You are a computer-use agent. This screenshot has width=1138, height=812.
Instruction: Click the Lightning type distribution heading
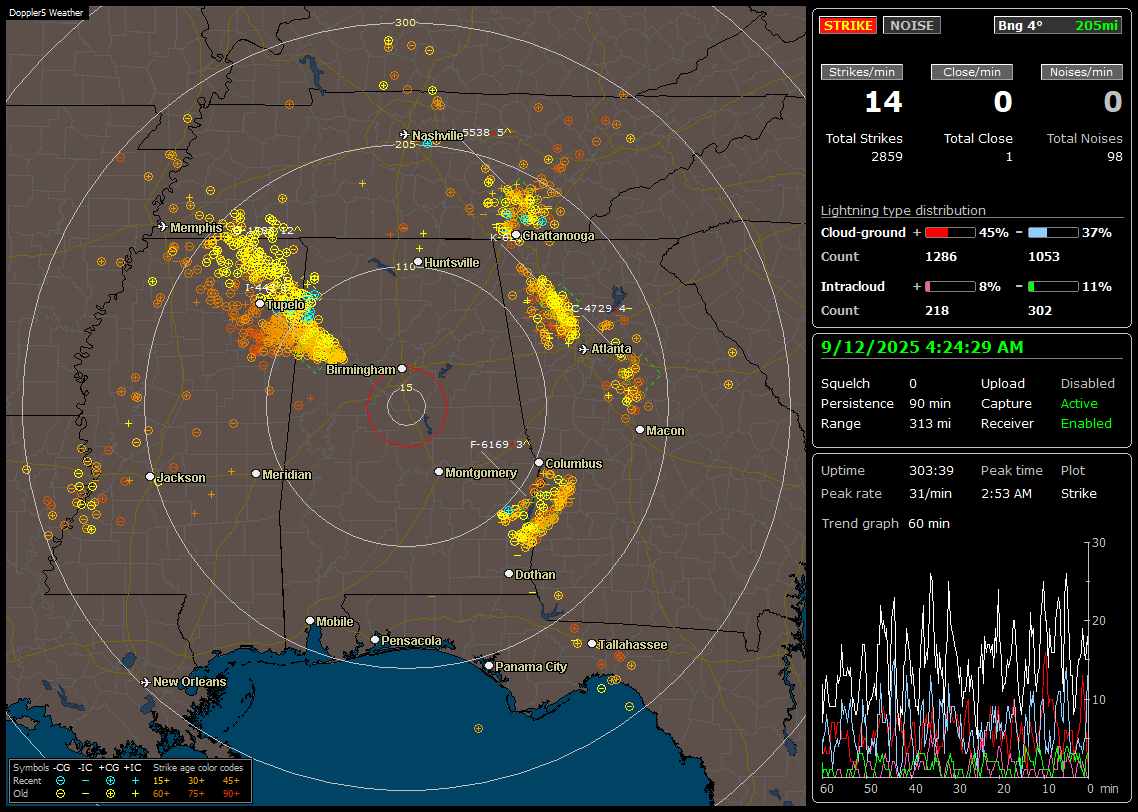click(x=903, y=210)
